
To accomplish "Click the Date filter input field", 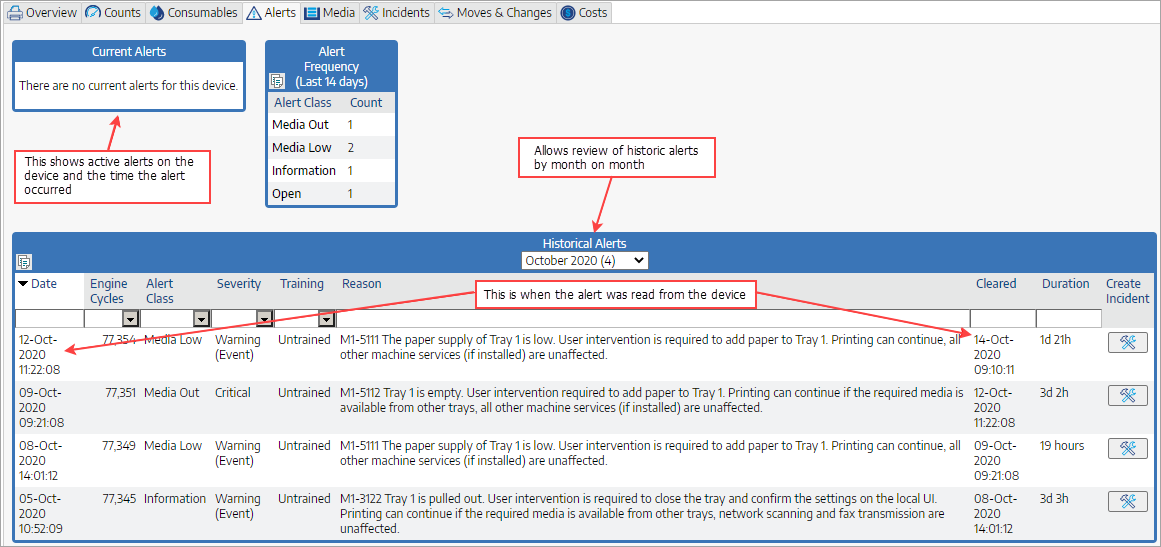I will (x=49, y=318).
